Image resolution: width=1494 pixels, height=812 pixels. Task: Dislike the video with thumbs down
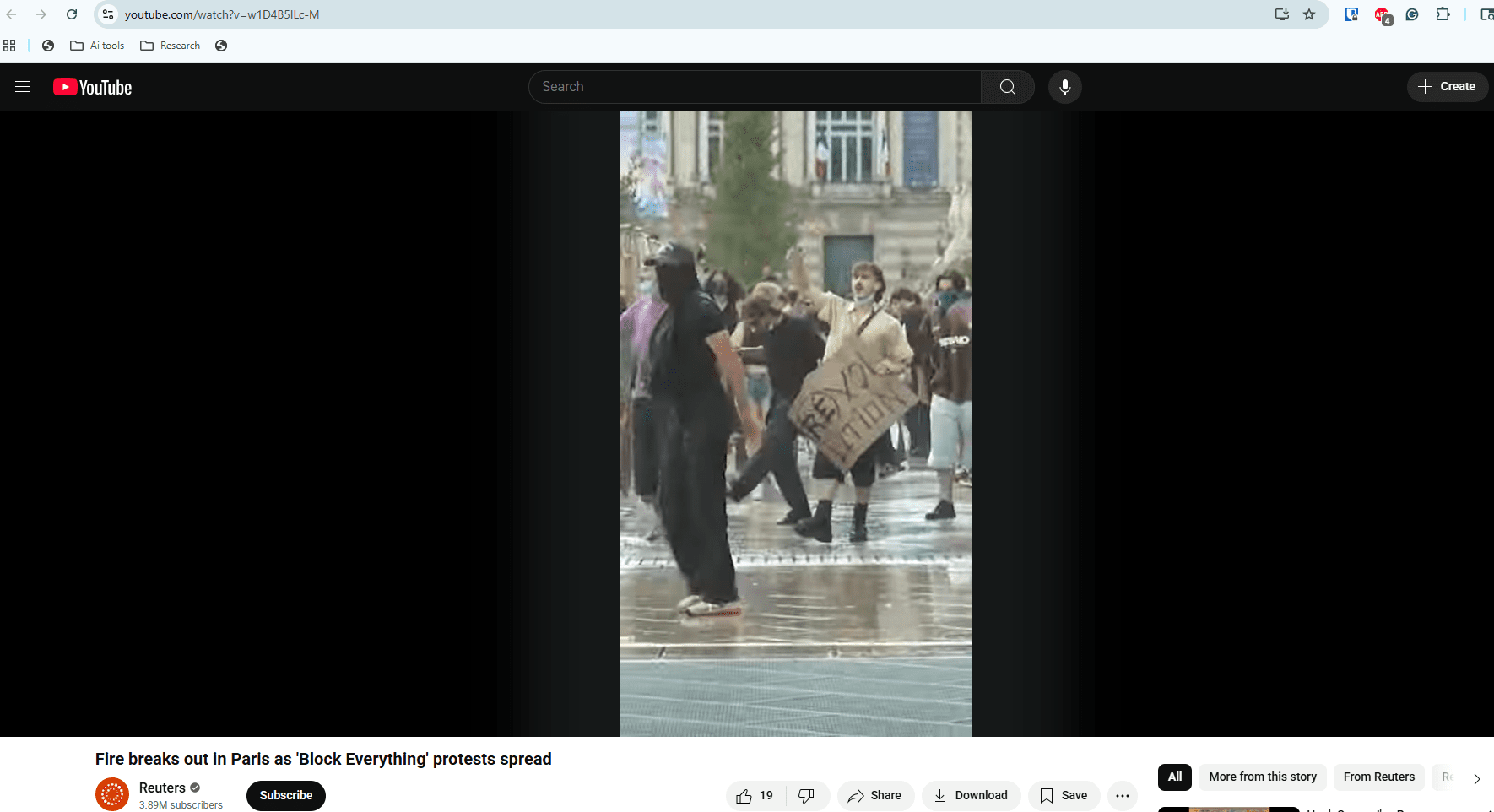pyautogui.click(x=807, y=795)
